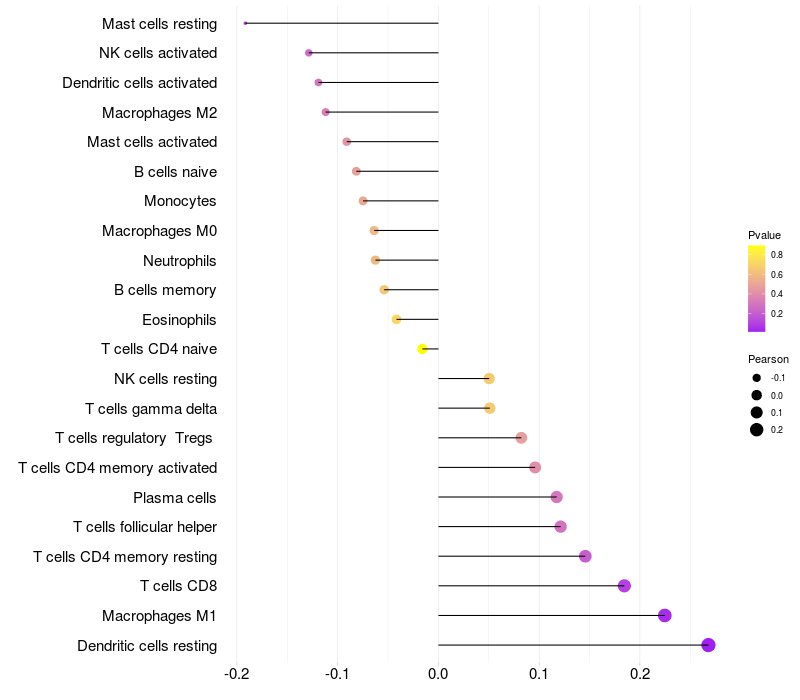The image size is (800, 700).
Task: Click the Macrophages M1 purple dot
Action: [664, 615]
